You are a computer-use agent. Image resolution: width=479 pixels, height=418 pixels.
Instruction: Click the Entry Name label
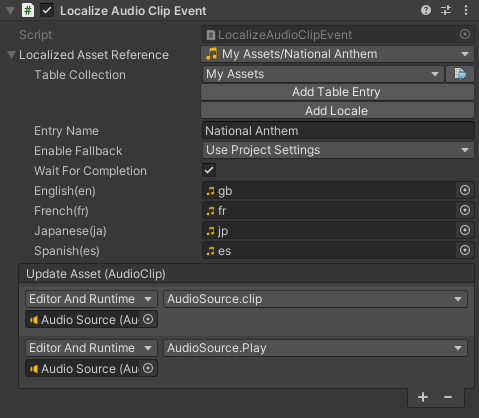tap(66, 131)
